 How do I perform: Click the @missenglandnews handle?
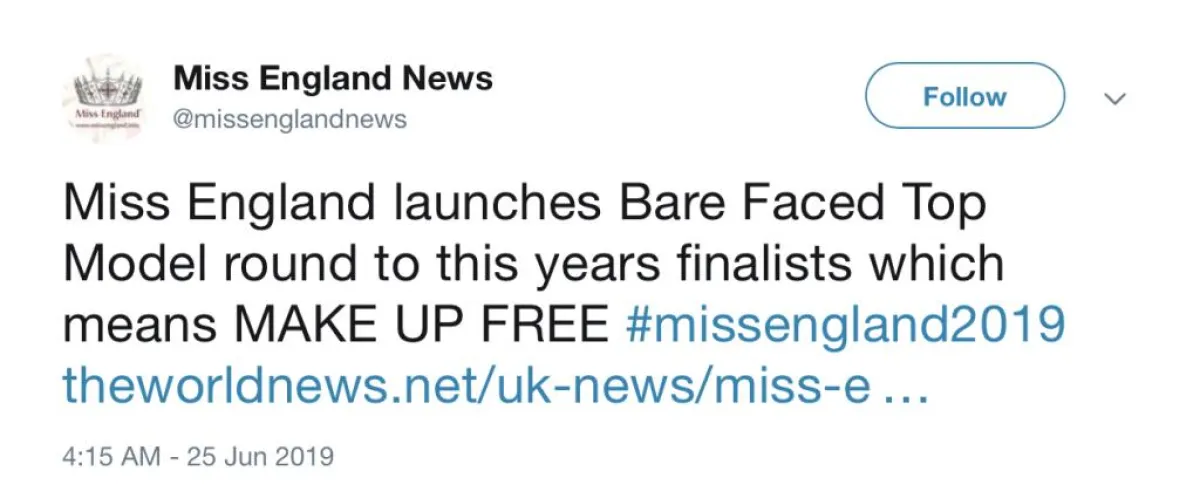pyautogui.click(x=290, y=119)
